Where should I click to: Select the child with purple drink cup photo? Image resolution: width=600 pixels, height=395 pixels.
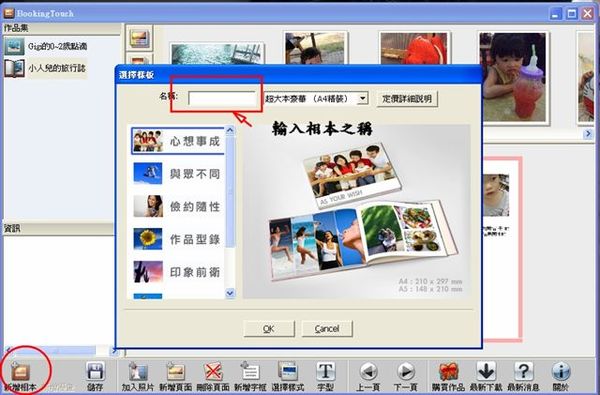514,77
